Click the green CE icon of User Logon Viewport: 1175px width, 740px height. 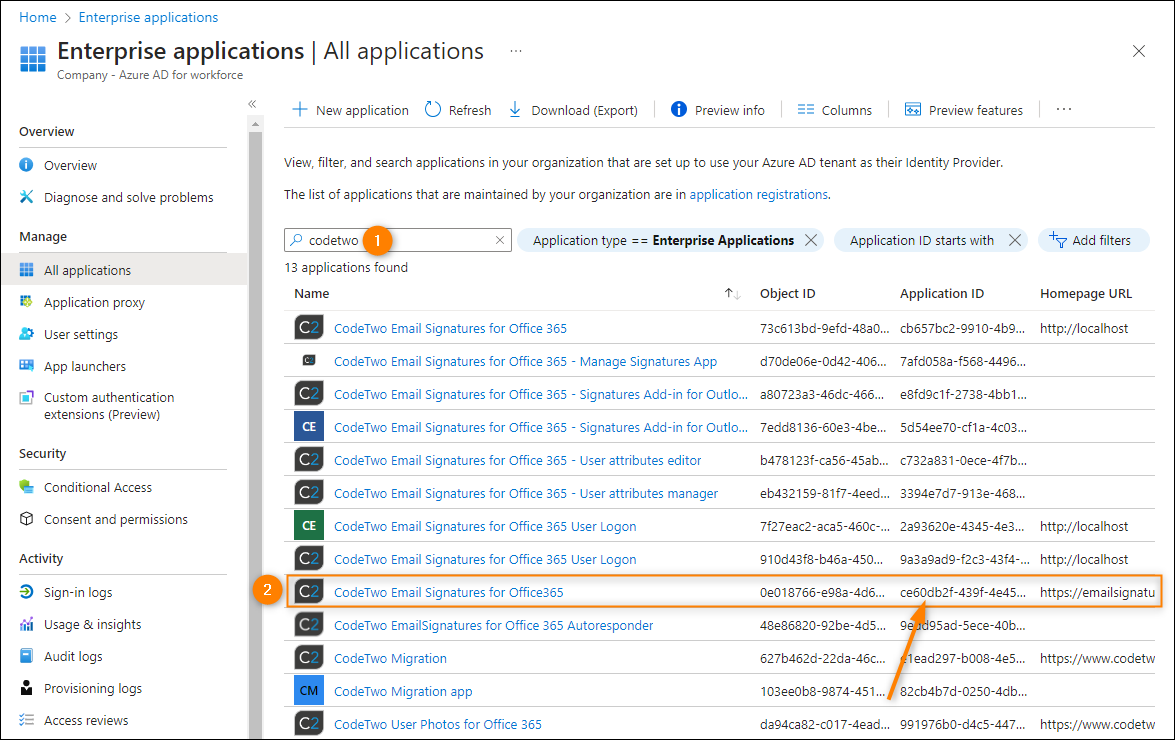309,526
